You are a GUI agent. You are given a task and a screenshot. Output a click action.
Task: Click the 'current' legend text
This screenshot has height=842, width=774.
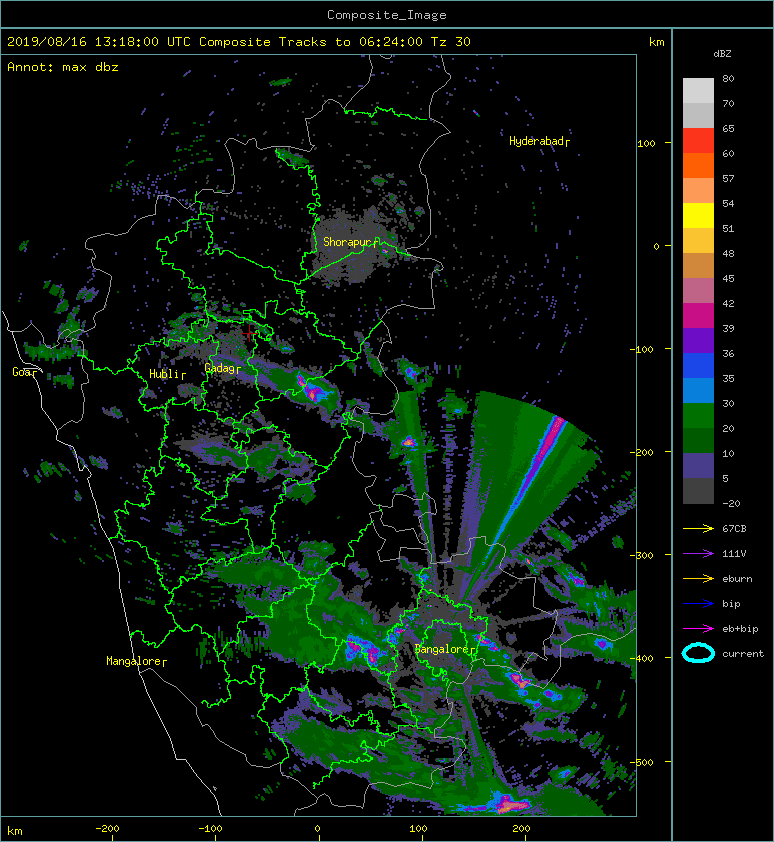coord(743,654)
